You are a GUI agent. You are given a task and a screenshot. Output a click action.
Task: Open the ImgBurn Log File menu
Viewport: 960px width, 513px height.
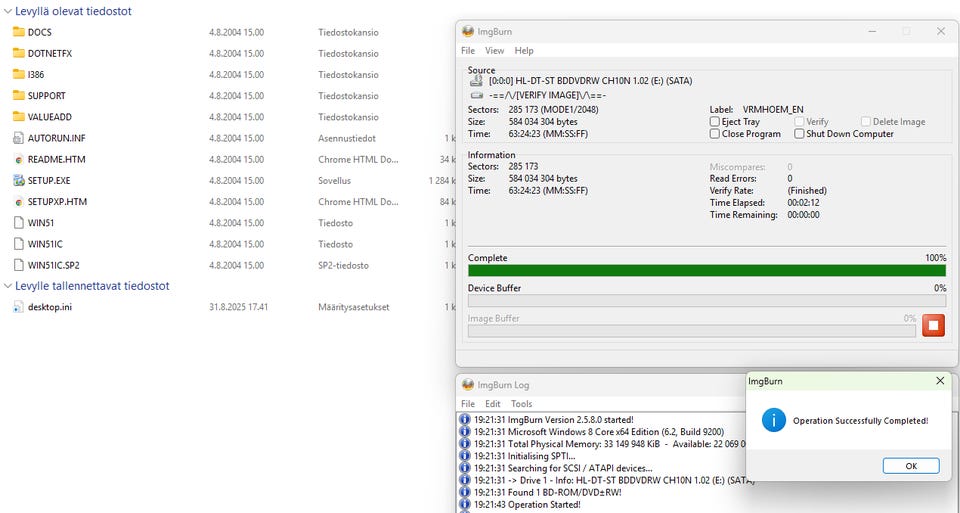(x=468, y=403)
